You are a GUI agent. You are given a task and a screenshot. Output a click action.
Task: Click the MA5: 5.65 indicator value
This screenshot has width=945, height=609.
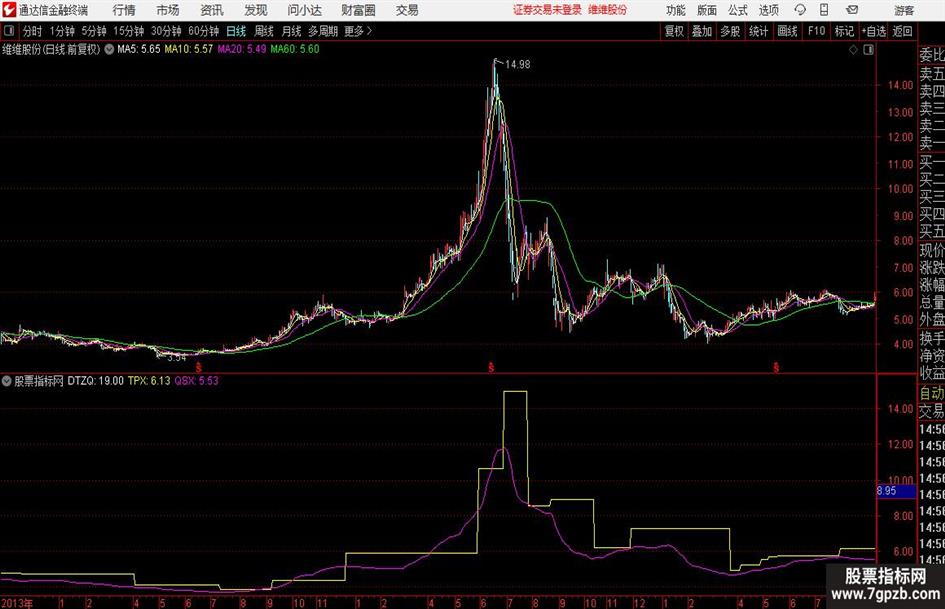[139, 49]
